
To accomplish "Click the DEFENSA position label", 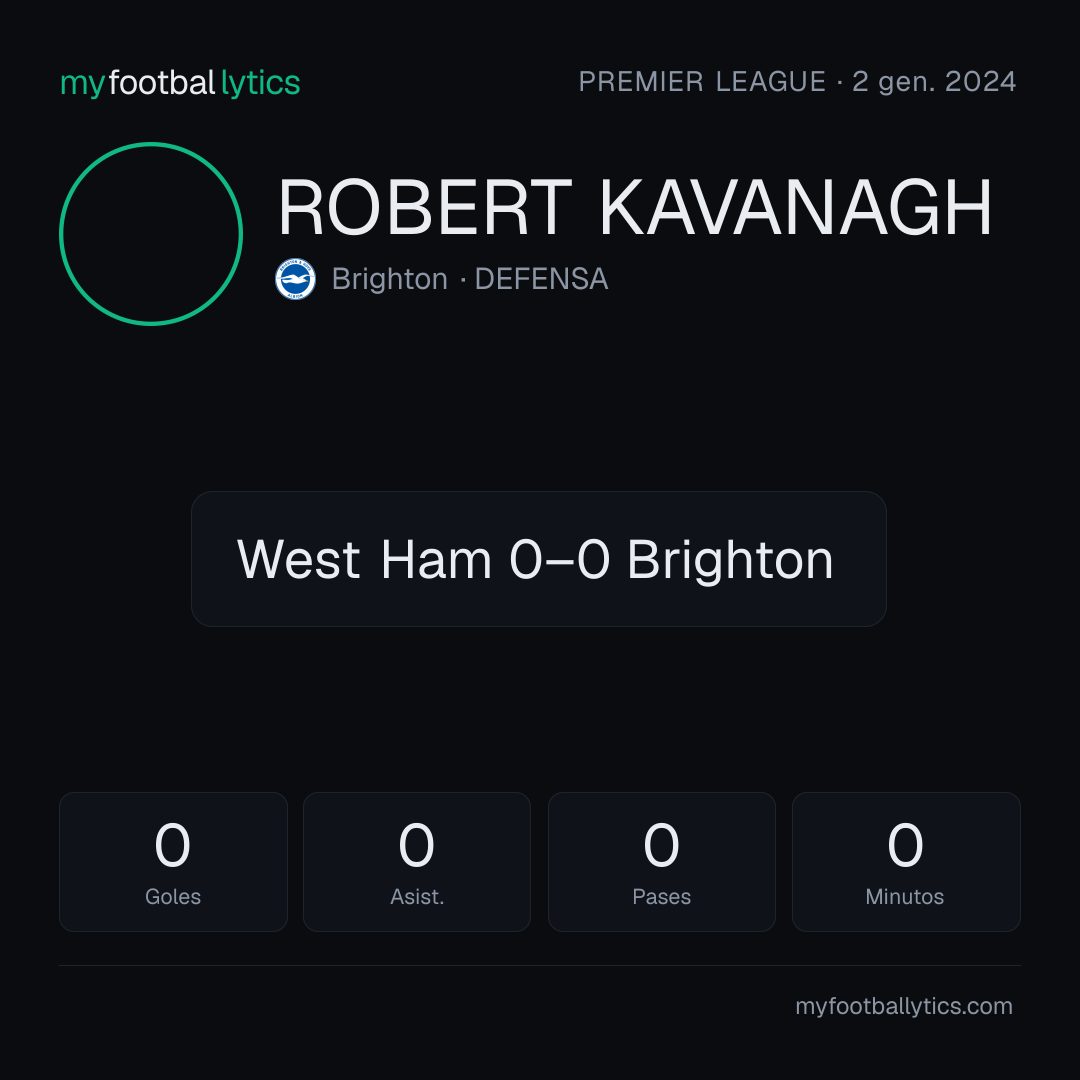I will tap(541, 279).
